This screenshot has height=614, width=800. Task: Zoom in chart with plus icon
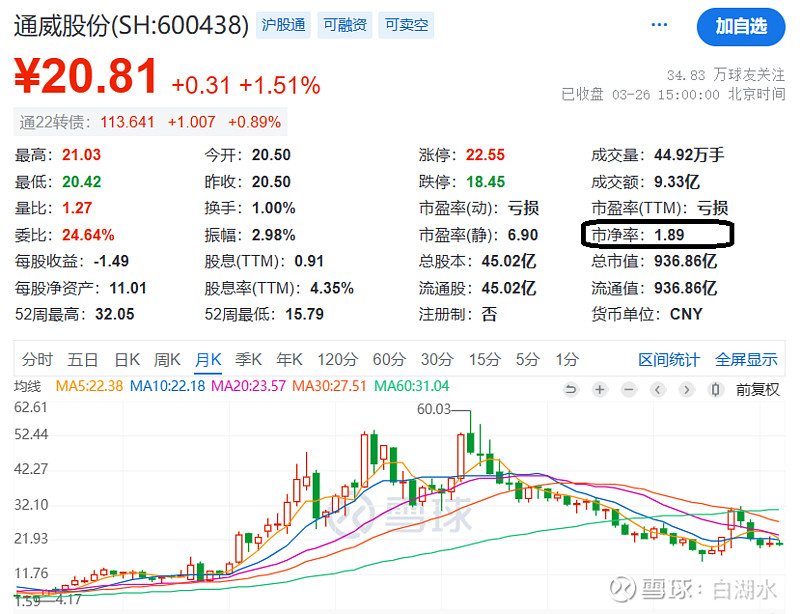pyautogui.click(x=600, y=390)
